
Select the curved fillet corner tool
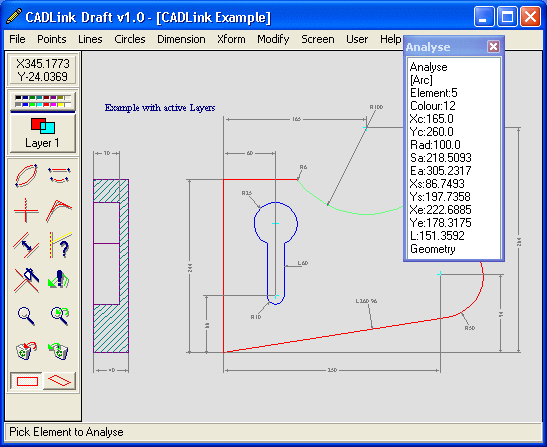[x=59, y=210]
